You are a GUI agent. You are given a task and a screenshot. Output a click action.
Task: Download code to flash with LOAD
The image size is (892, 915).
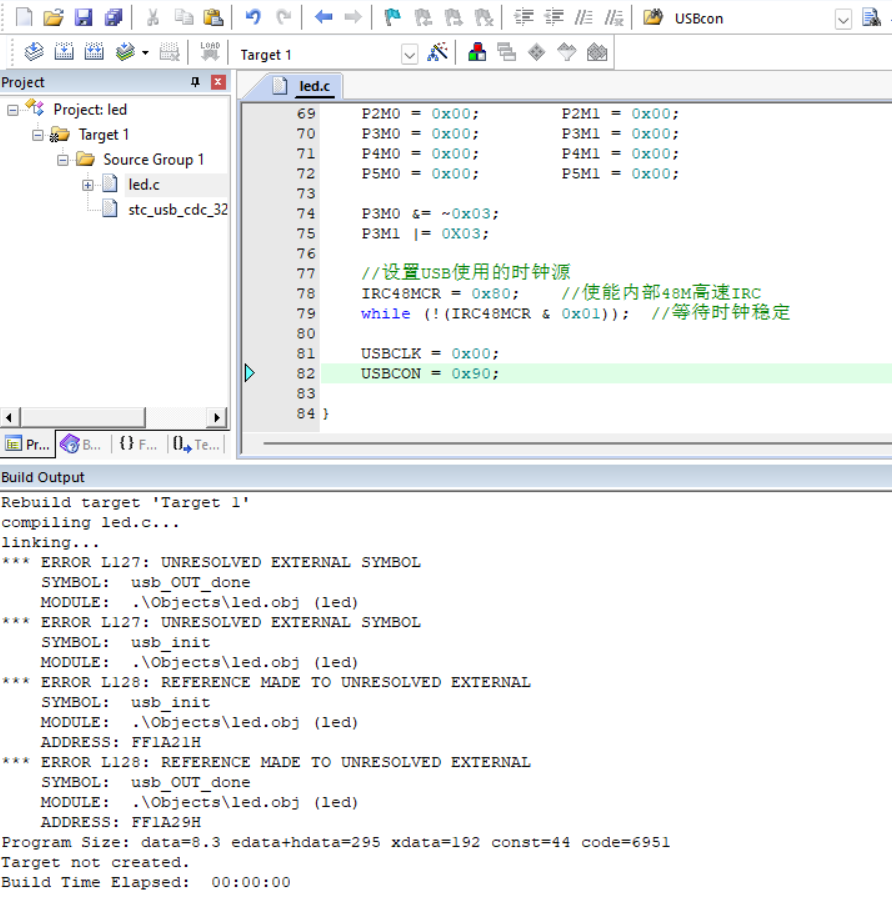(x=210, y=53)
